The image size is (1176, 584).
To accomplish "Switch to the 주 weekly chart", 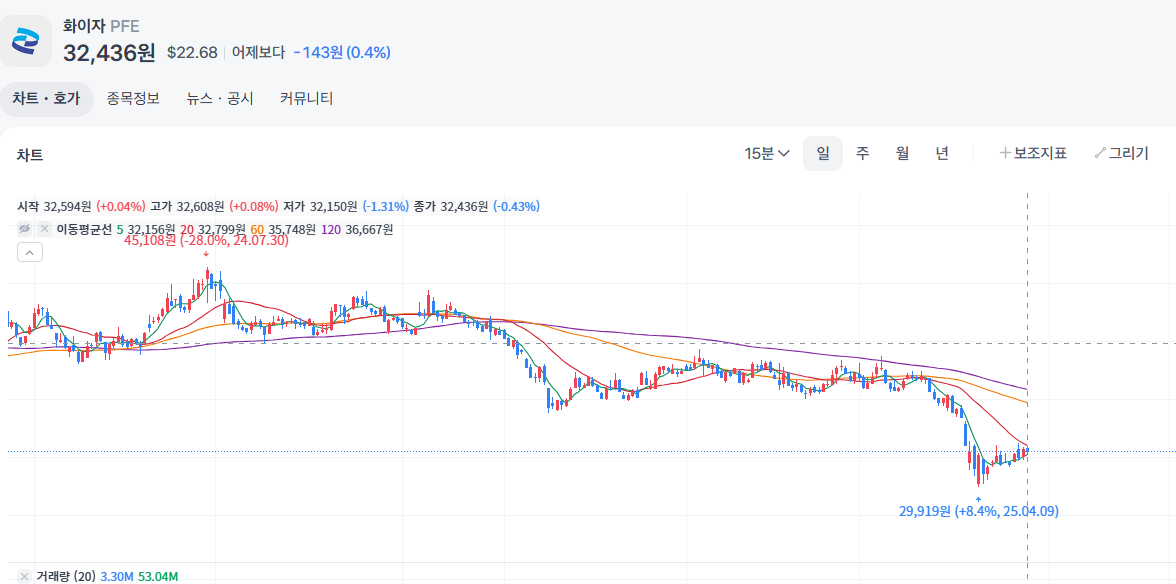I will [x=862, y=154].
